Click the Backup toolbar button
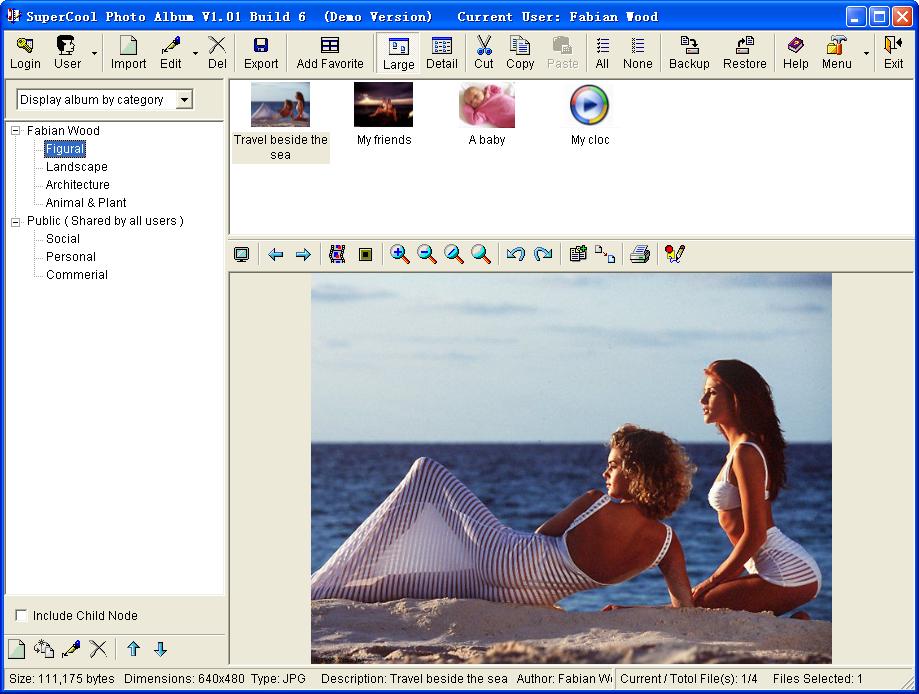The image size is (919, 694). [x=689, y=53]
